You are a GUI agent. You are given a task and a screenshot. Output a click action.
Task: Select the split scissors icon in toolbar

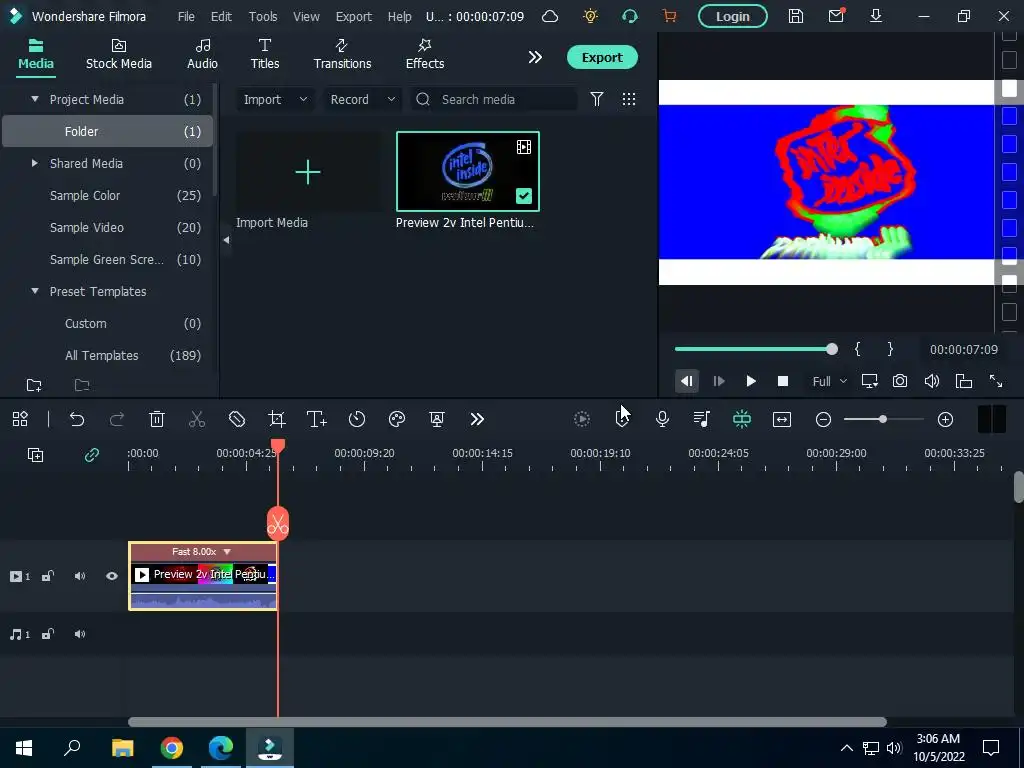click(x=197, y=419)
